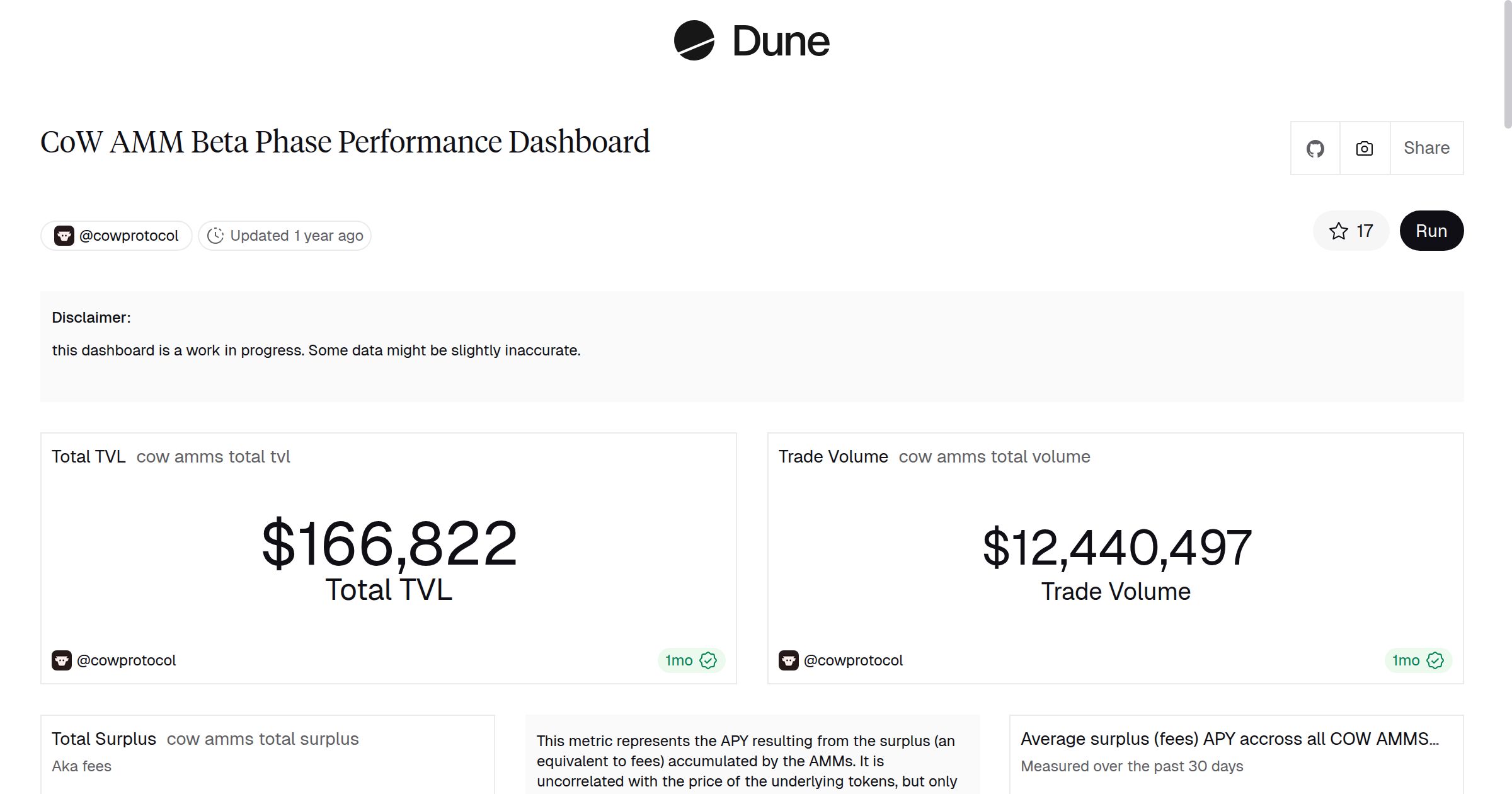
Task: Open the @cowprotocol profile
Action: 129,235
